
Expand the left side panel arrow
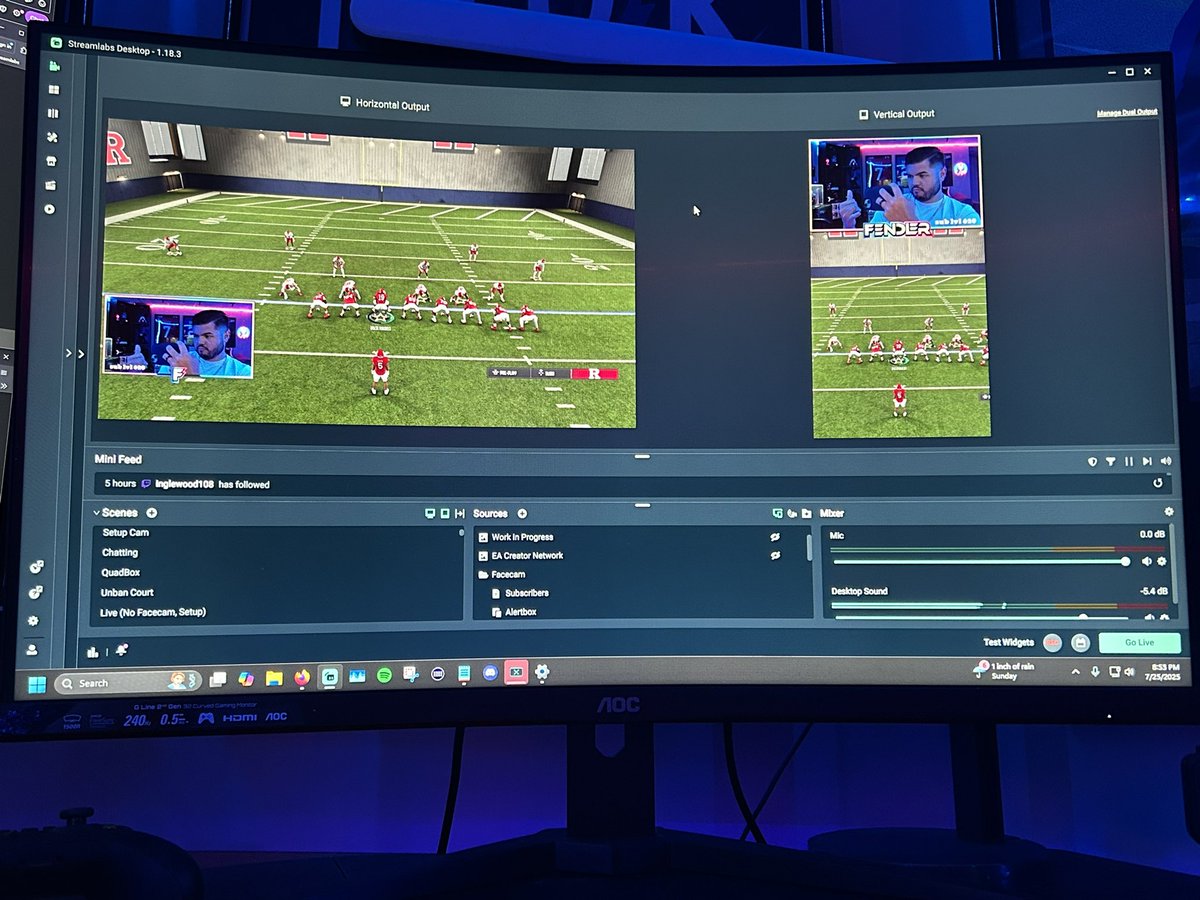click(81, 353)
